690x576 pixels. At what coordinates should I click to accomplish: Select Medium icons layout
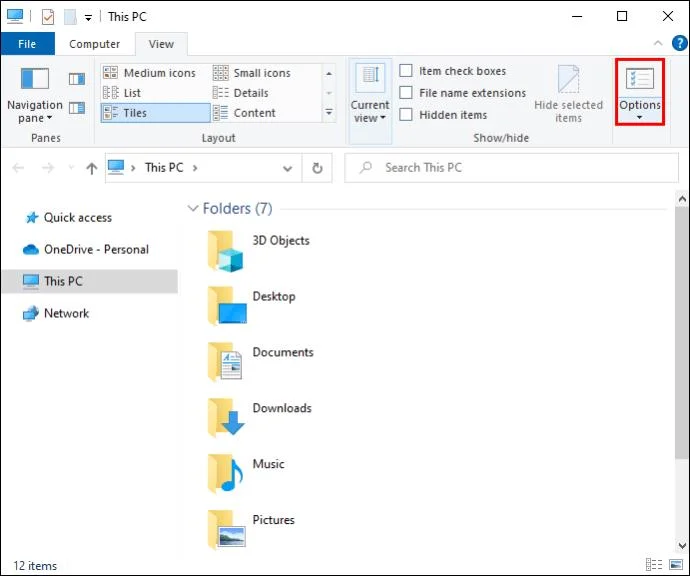(x=150, y=73)
